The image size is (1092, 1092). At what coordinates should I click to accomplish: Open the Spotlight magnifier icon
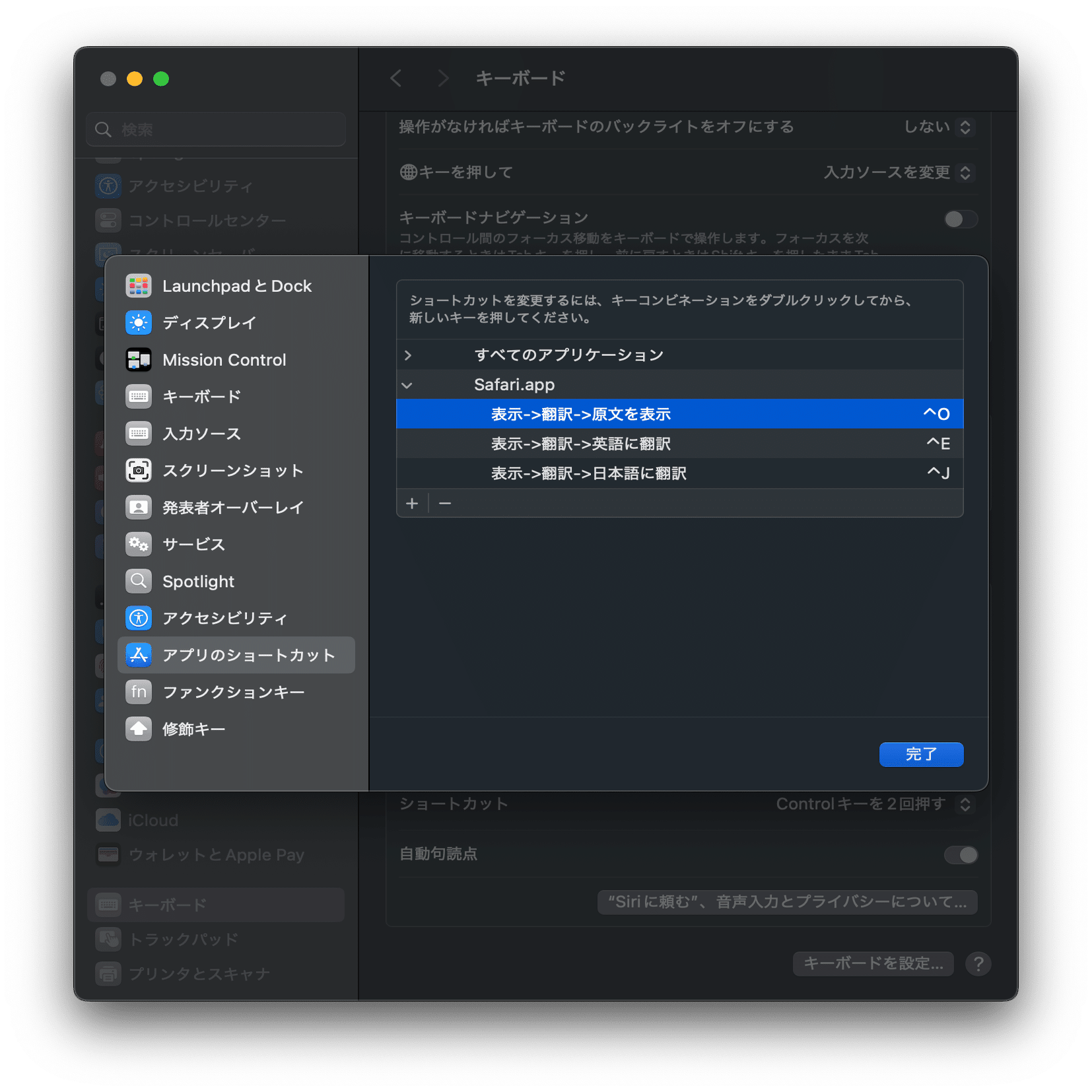pyautogui.click(x=139, y=581)
